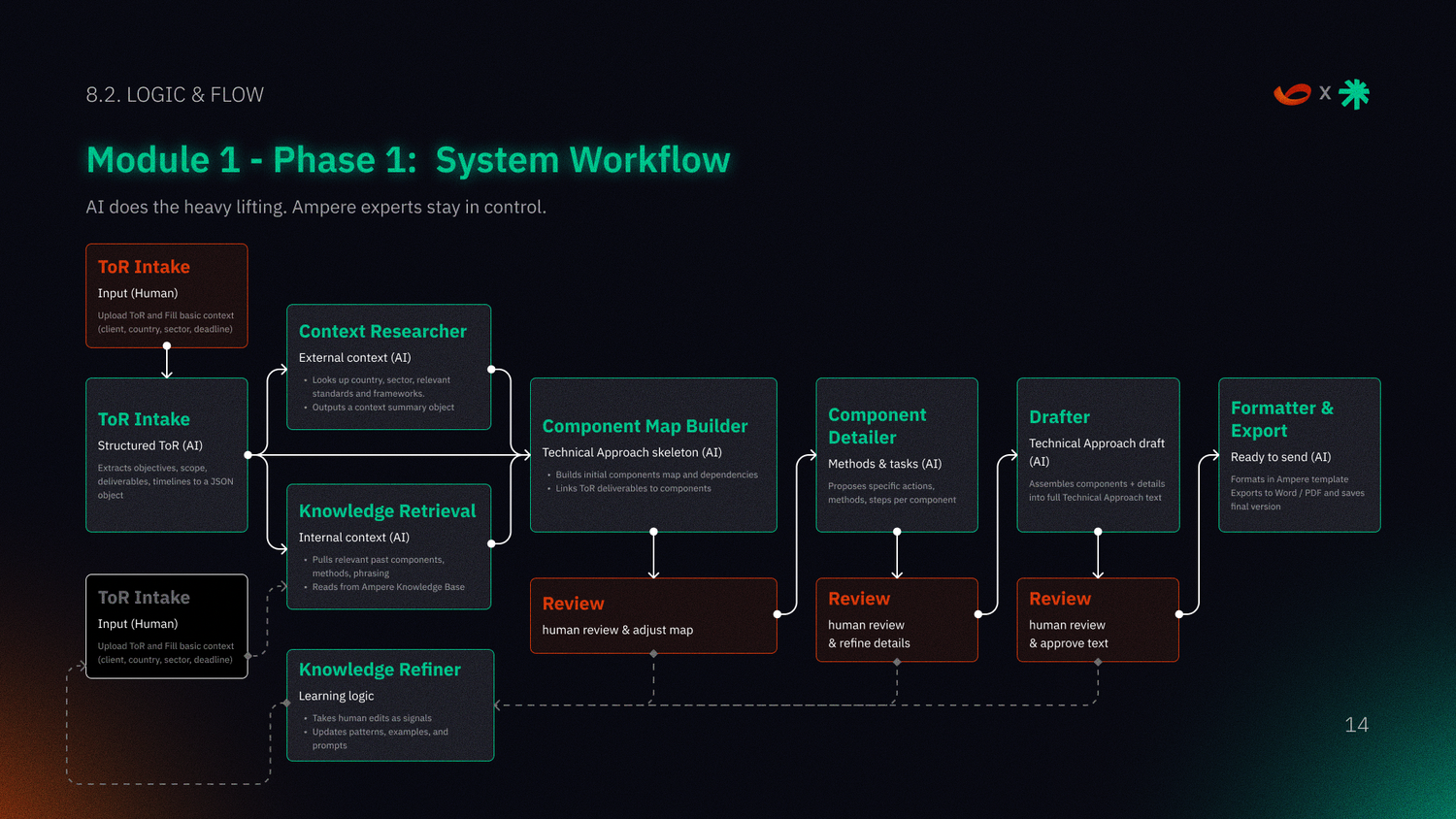Click the 'Technical Approach draft (AI)' label
Image resolution: width=1456 pixels, height=819 pixels.
click(x=1097, y=452)
